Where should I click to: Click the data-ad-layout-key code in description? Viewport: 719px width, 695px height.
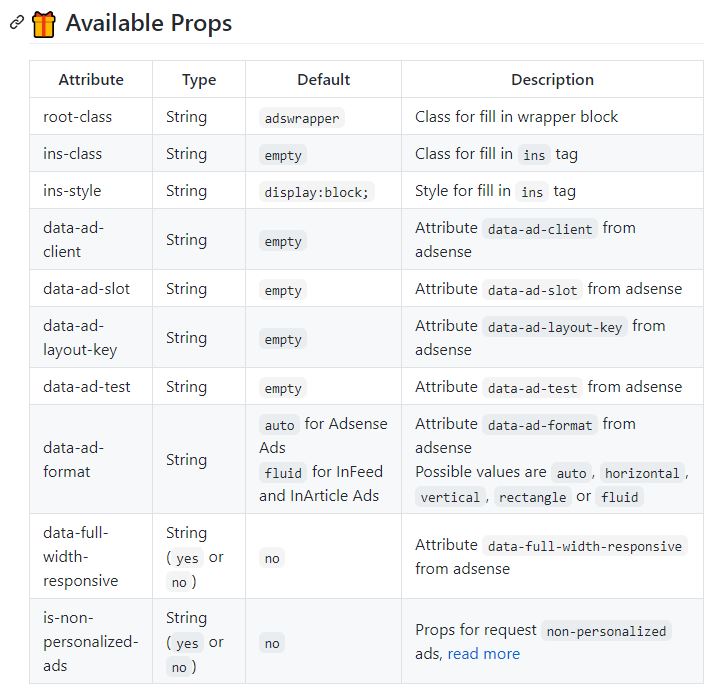(x=555, y=327)
